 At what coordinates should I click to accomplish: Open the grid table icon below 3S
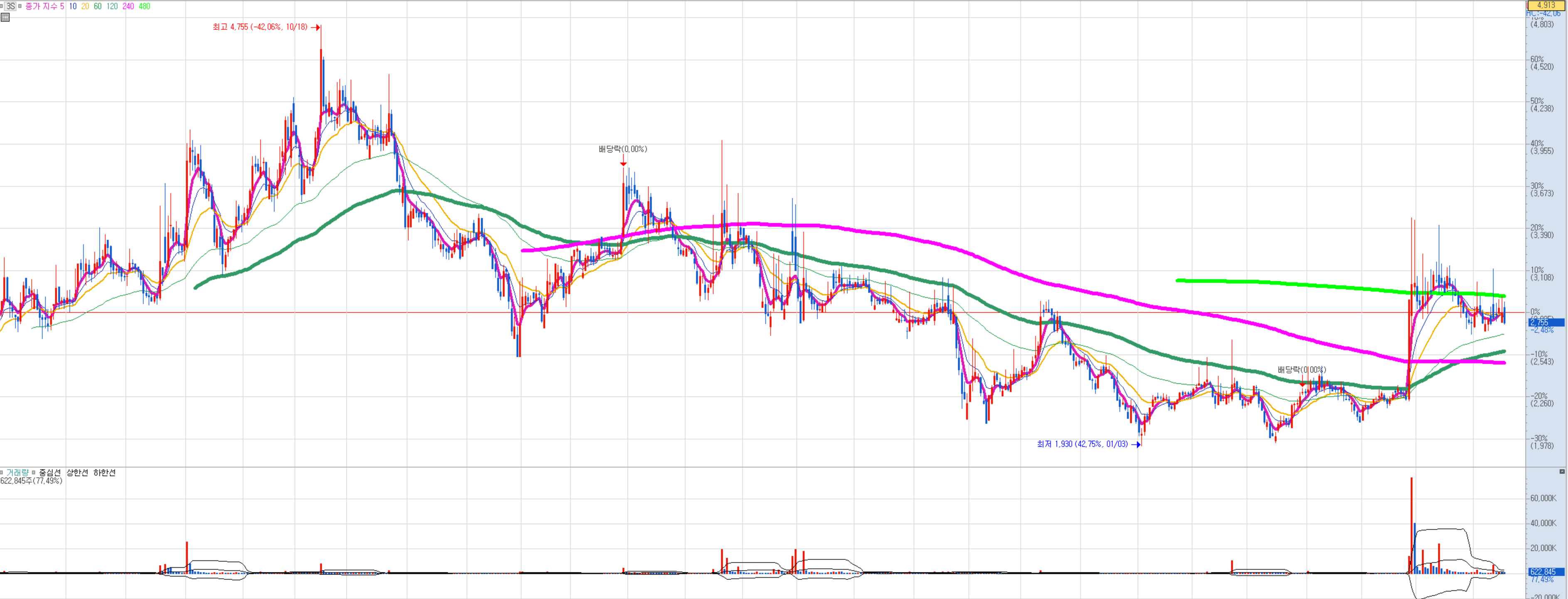pos(5,17)
